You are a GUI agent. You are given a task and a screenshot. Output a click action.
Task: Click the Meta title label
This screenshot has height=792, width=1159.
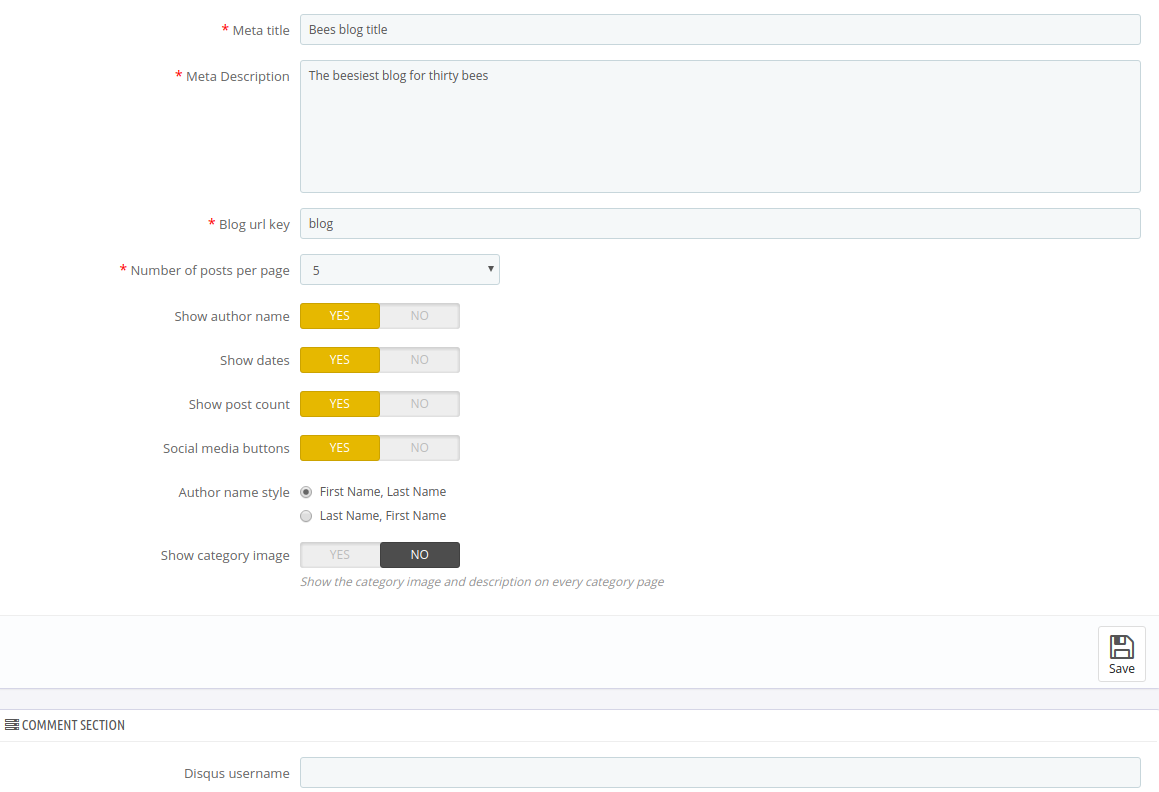point(261,30)
